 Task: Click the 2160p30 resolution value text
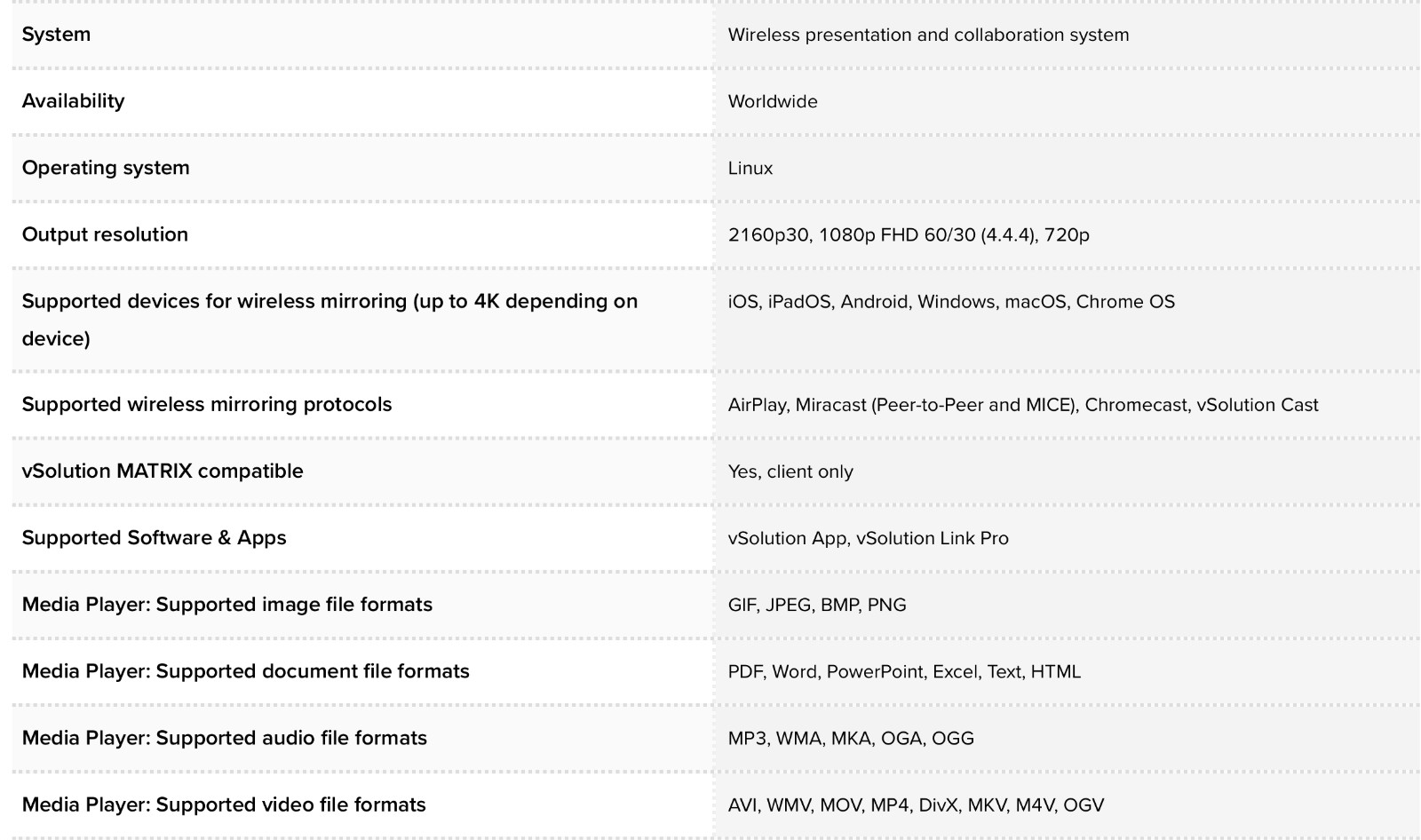(909, 235)
